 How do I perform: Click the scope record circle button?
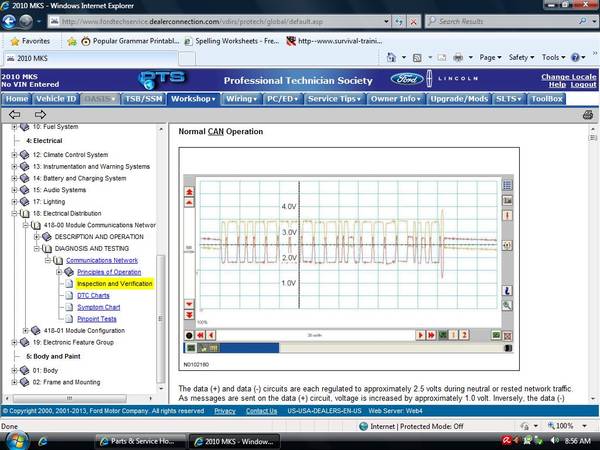(x=189, y=336)
